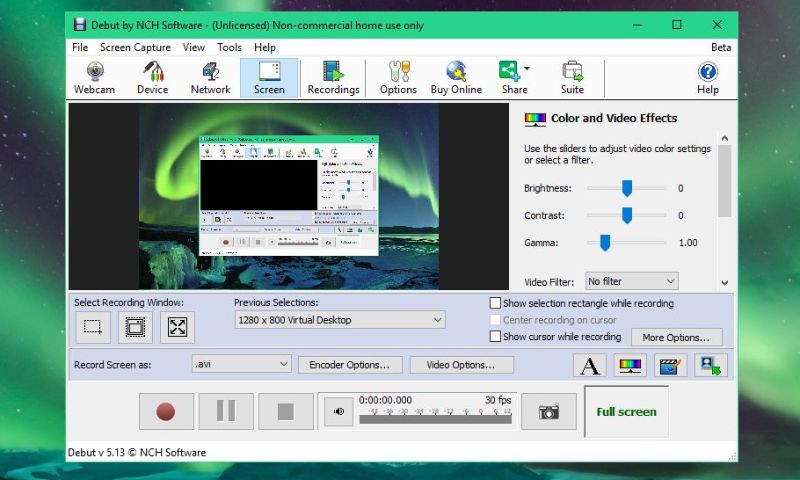Click the Gamma value 1.00
Viewport: 800px width, 480px height.
(x=688, y=243)
